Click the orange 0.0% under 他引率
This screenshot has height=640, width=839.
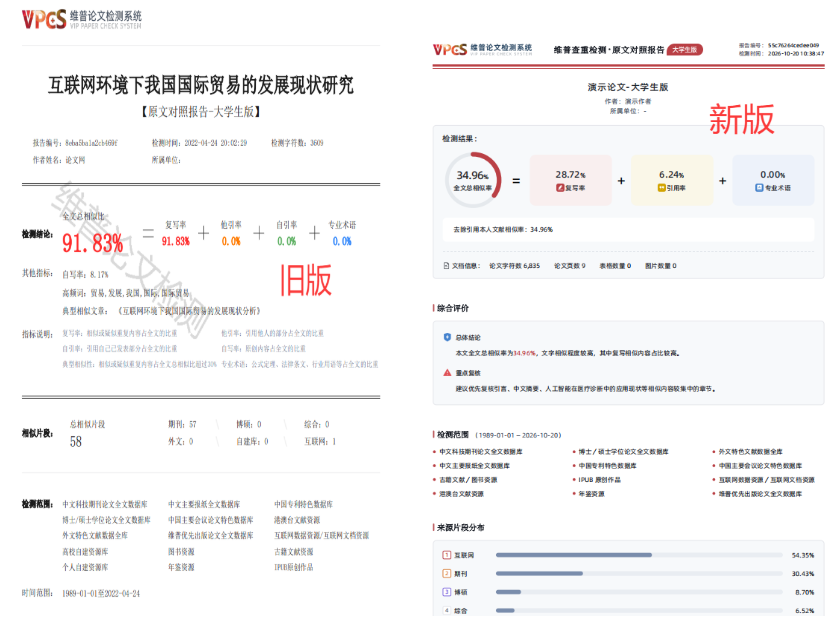[x=231, y=241]
